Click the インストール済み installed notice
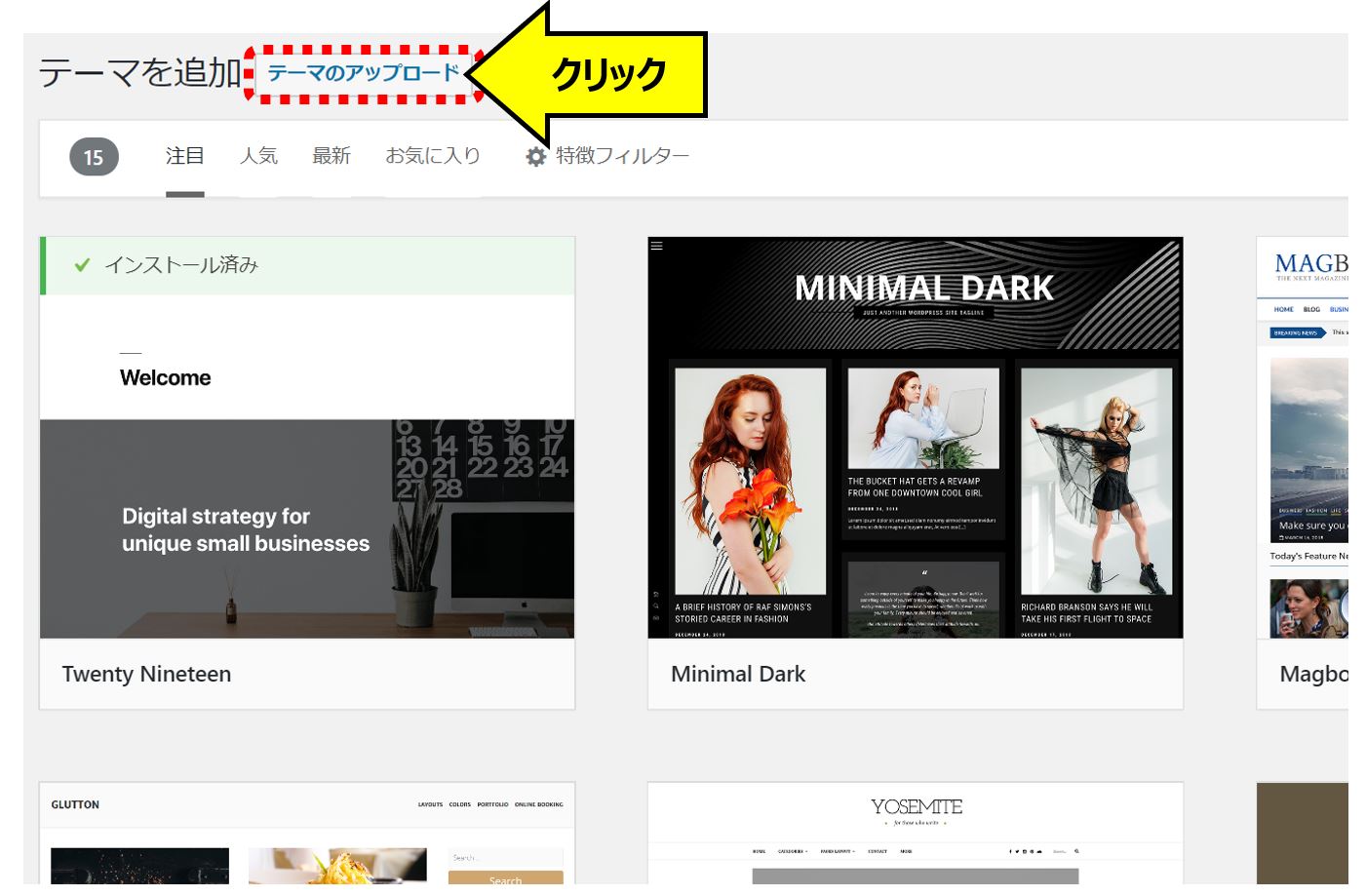1366x896 pixels. coord(307,265)
